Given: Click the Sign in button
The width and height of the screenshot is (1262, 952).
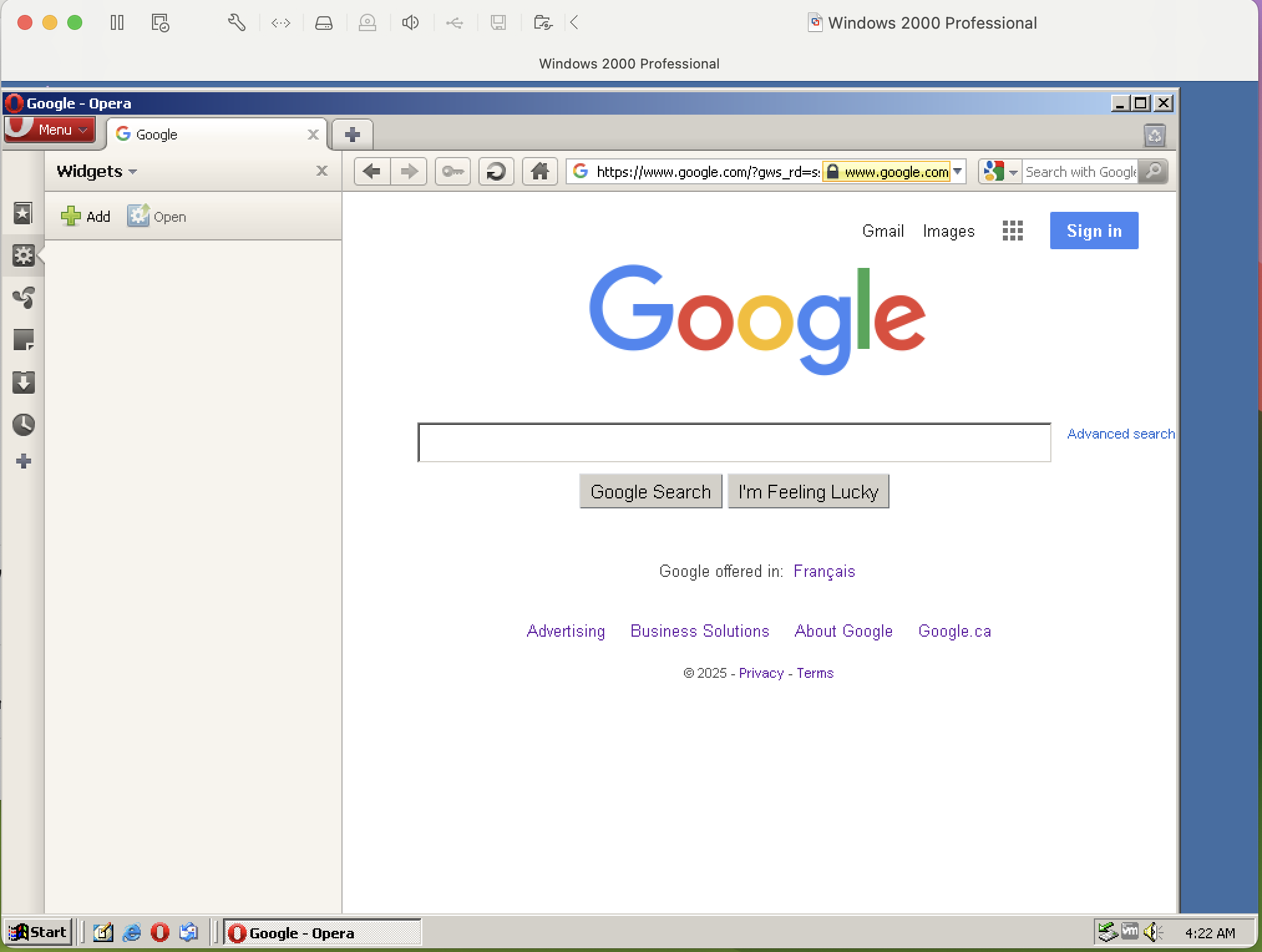Looking at the screenshot, I should (1094, 231).
